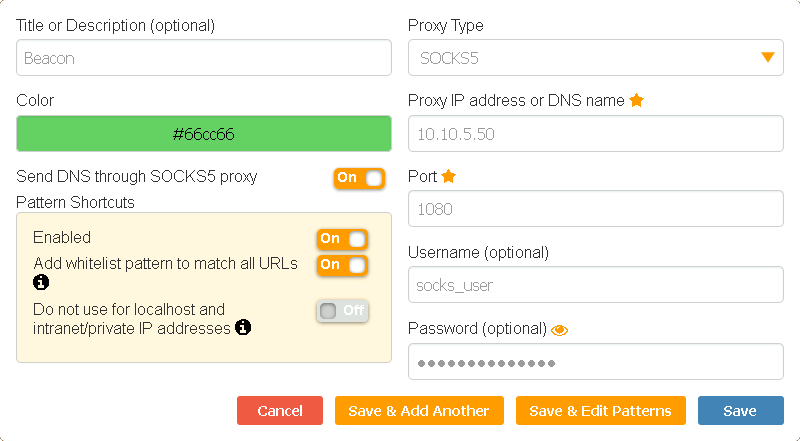Screen dimensions: 800x441
Task: Focus the Title or Description field
Action: (x=204, y=58)
